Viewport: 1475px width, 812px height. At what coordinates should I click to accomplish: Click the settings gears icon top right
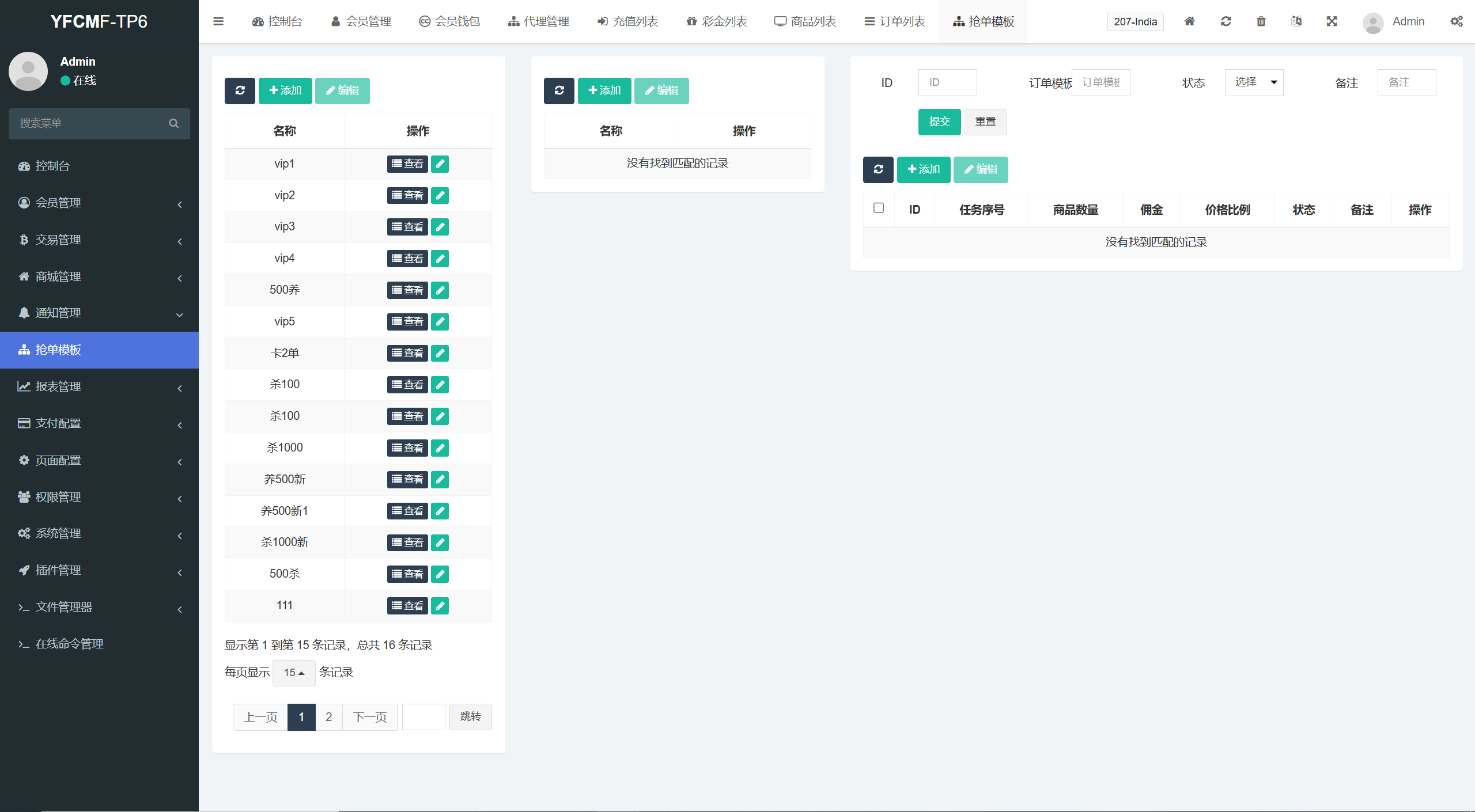point(1456,21)
